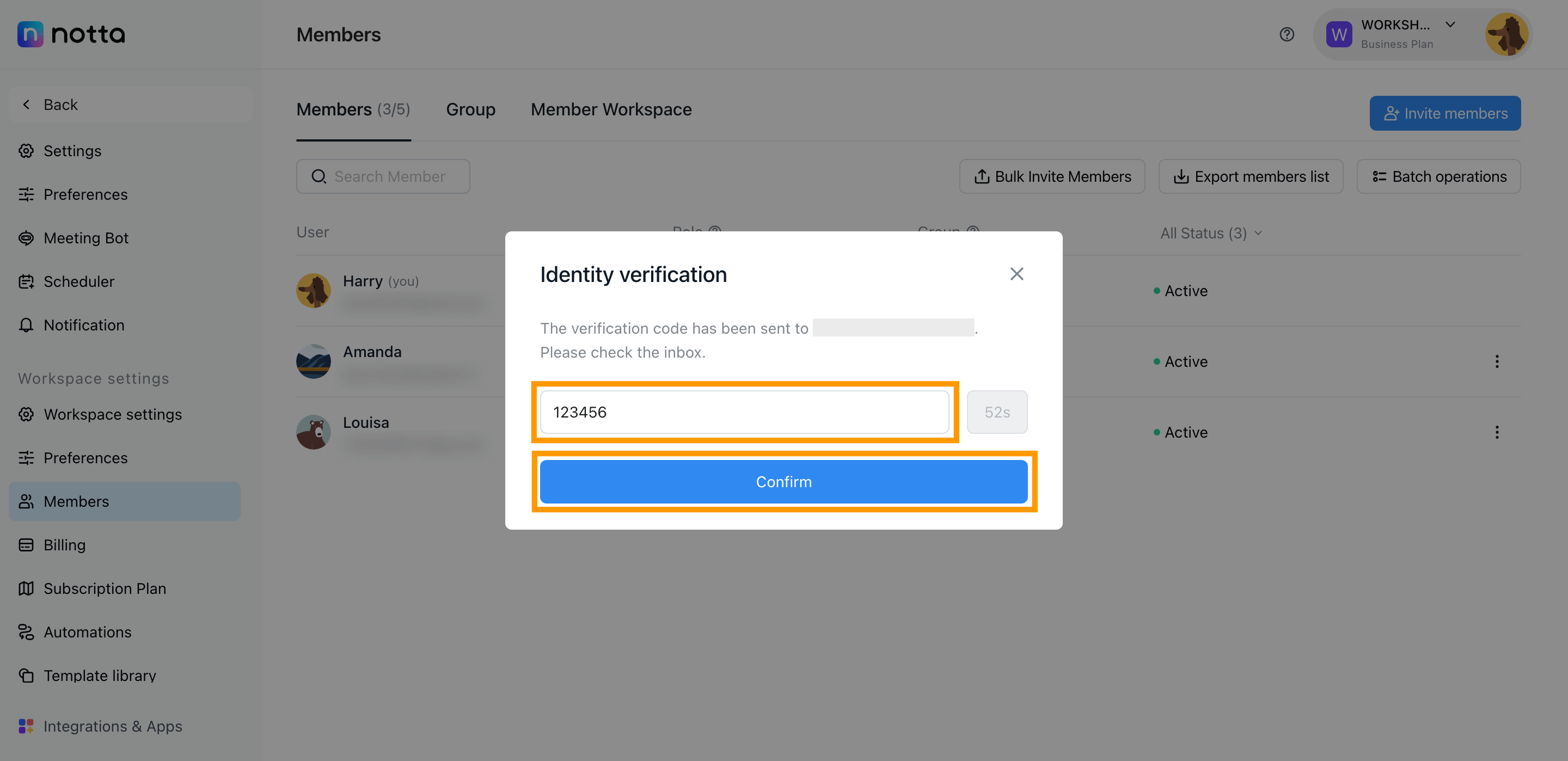Click the Subscription Plan map icon
The image size is (1568, 761).
click(26, 588)
